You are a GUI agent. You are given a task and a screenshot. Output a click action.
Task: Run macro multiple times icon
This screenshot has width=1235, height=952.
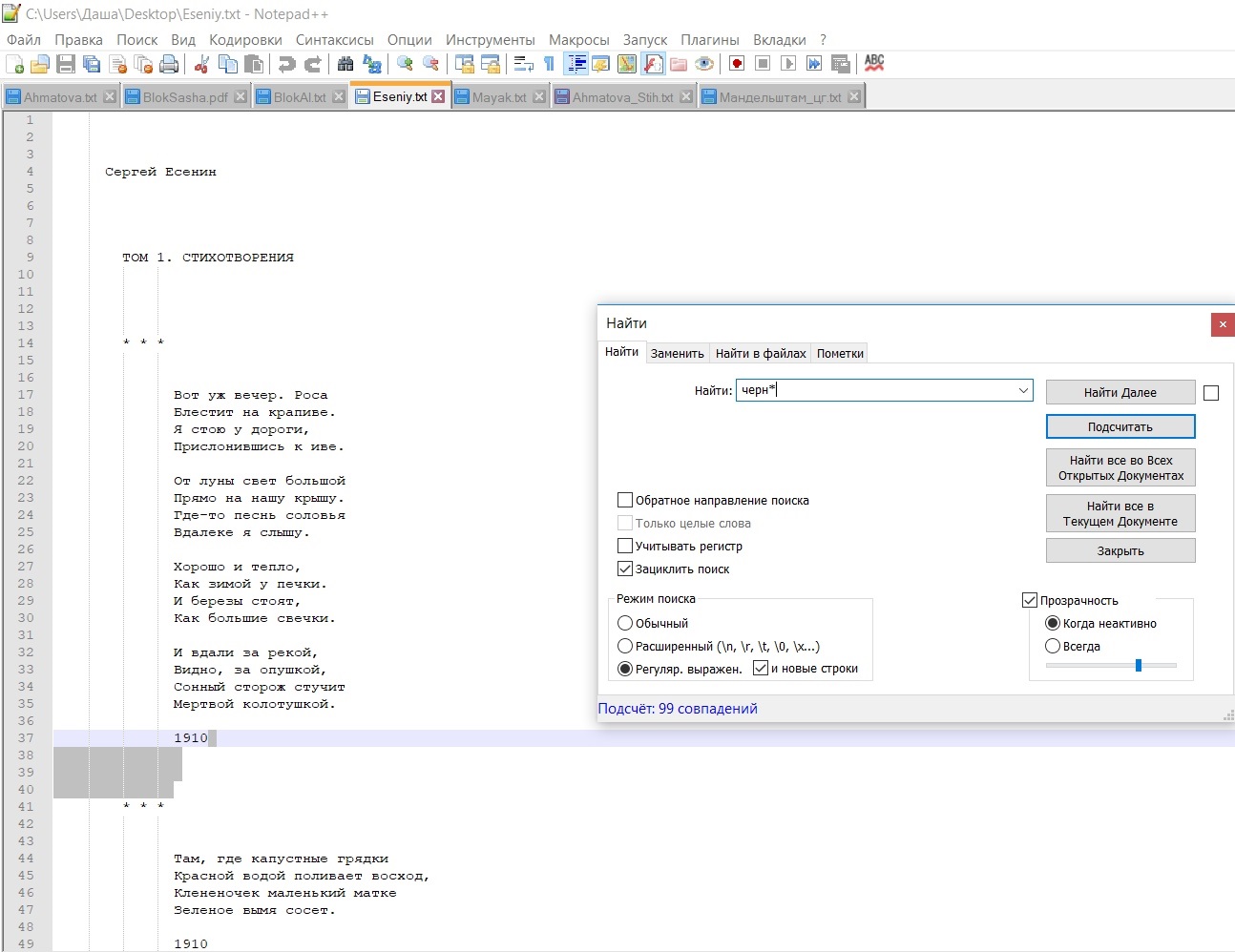coord(814,64)
